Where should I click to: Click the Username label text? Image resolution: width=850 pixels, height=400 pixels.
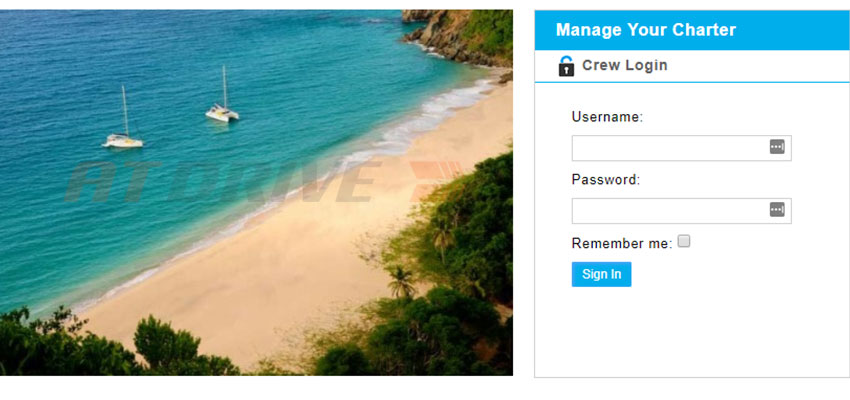pyautogui.click(x=607, y=117)
